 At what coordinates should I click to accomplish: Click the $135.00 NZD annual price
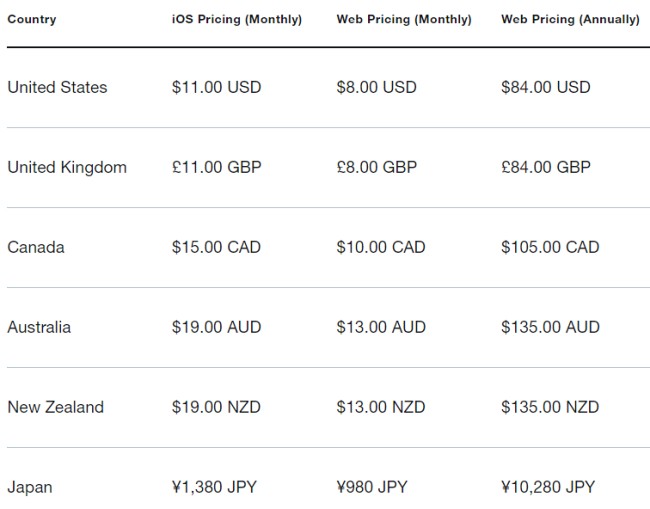(x=550, y=407)
